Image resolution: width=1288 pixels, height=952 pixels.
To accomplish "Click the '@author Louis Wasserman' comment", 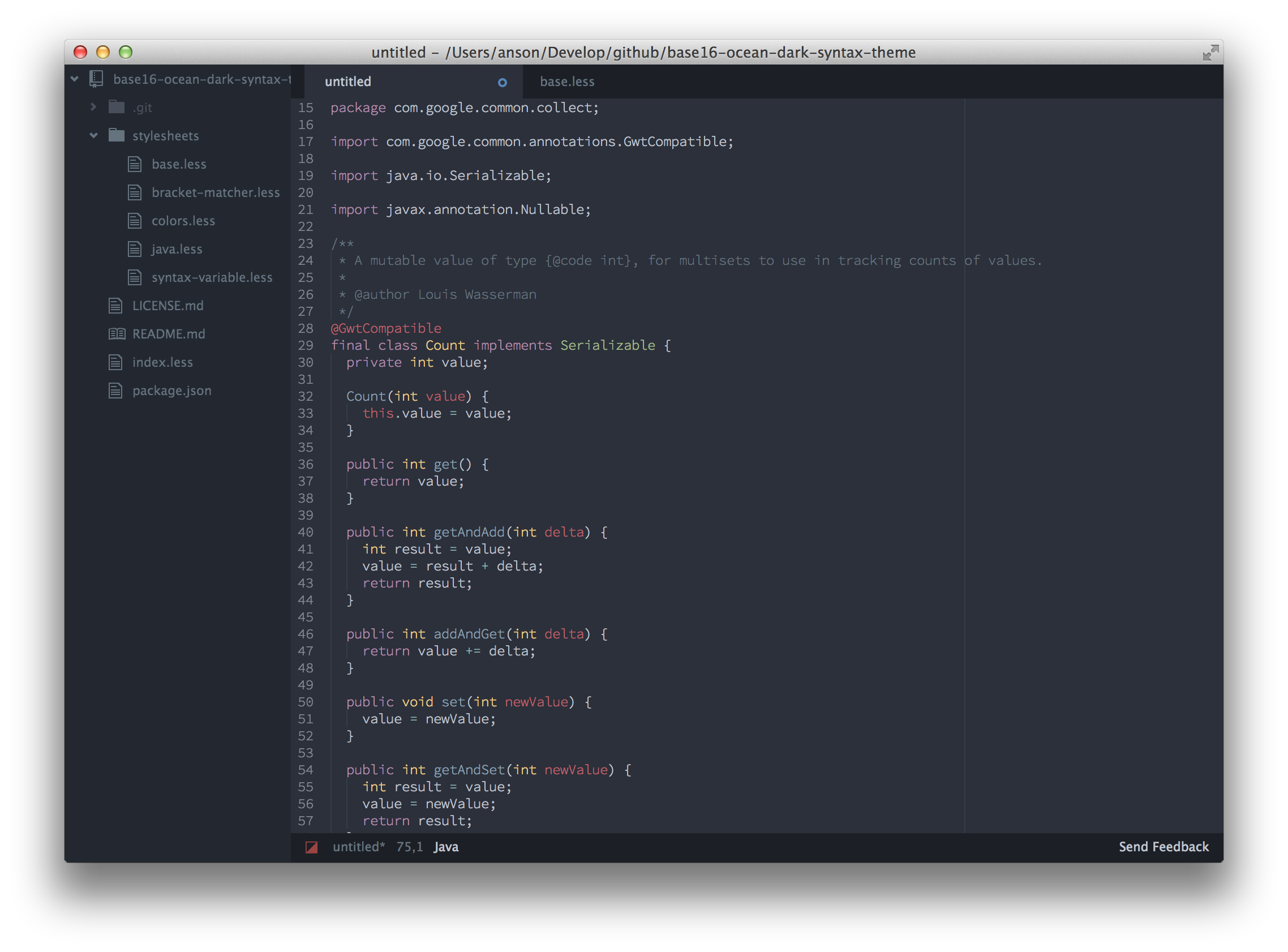I will pyautogui.click(x=445, y=294).
